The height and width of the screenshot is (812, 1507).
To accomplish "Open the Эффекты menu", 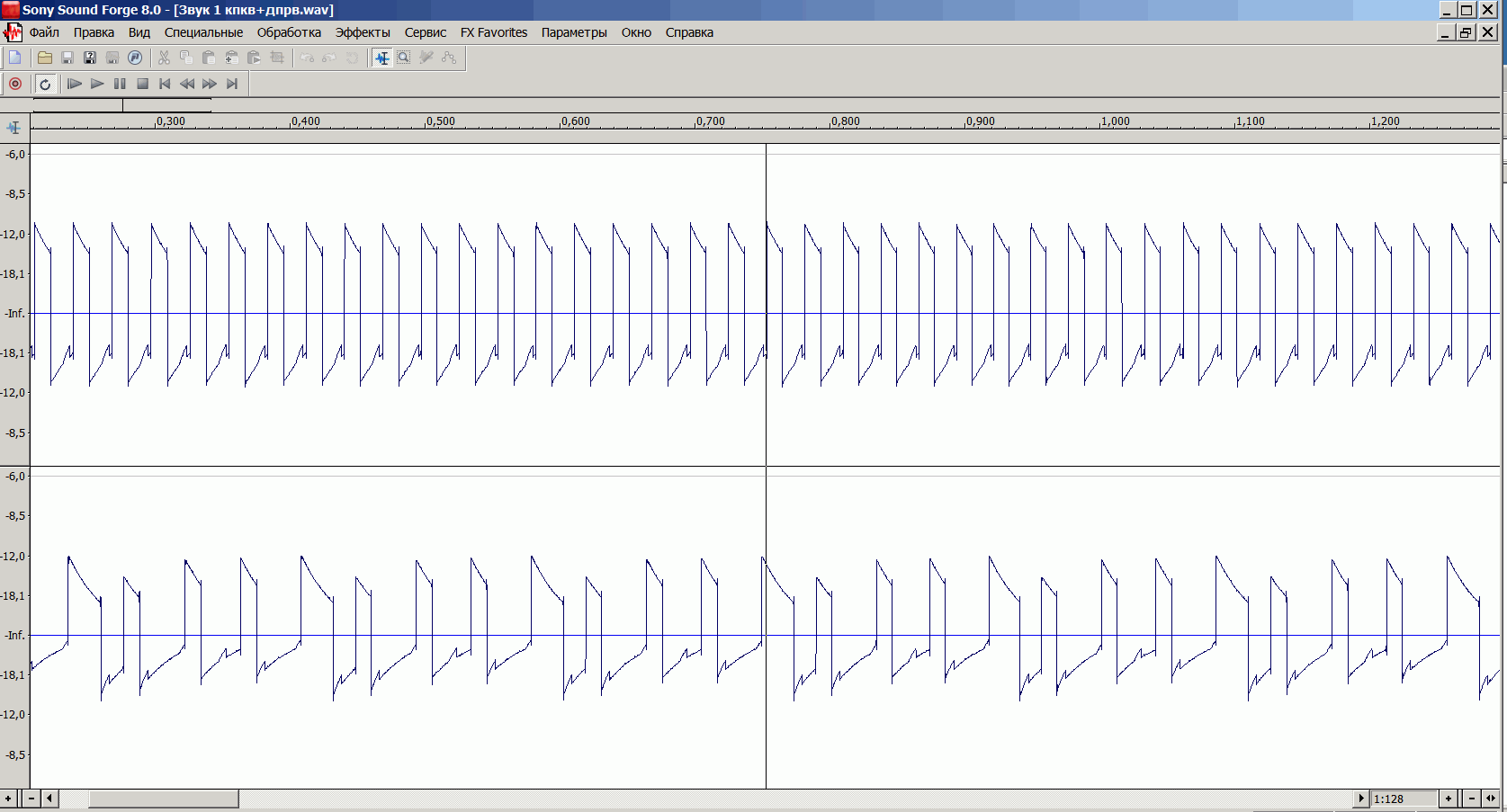I will pos(363,32).
